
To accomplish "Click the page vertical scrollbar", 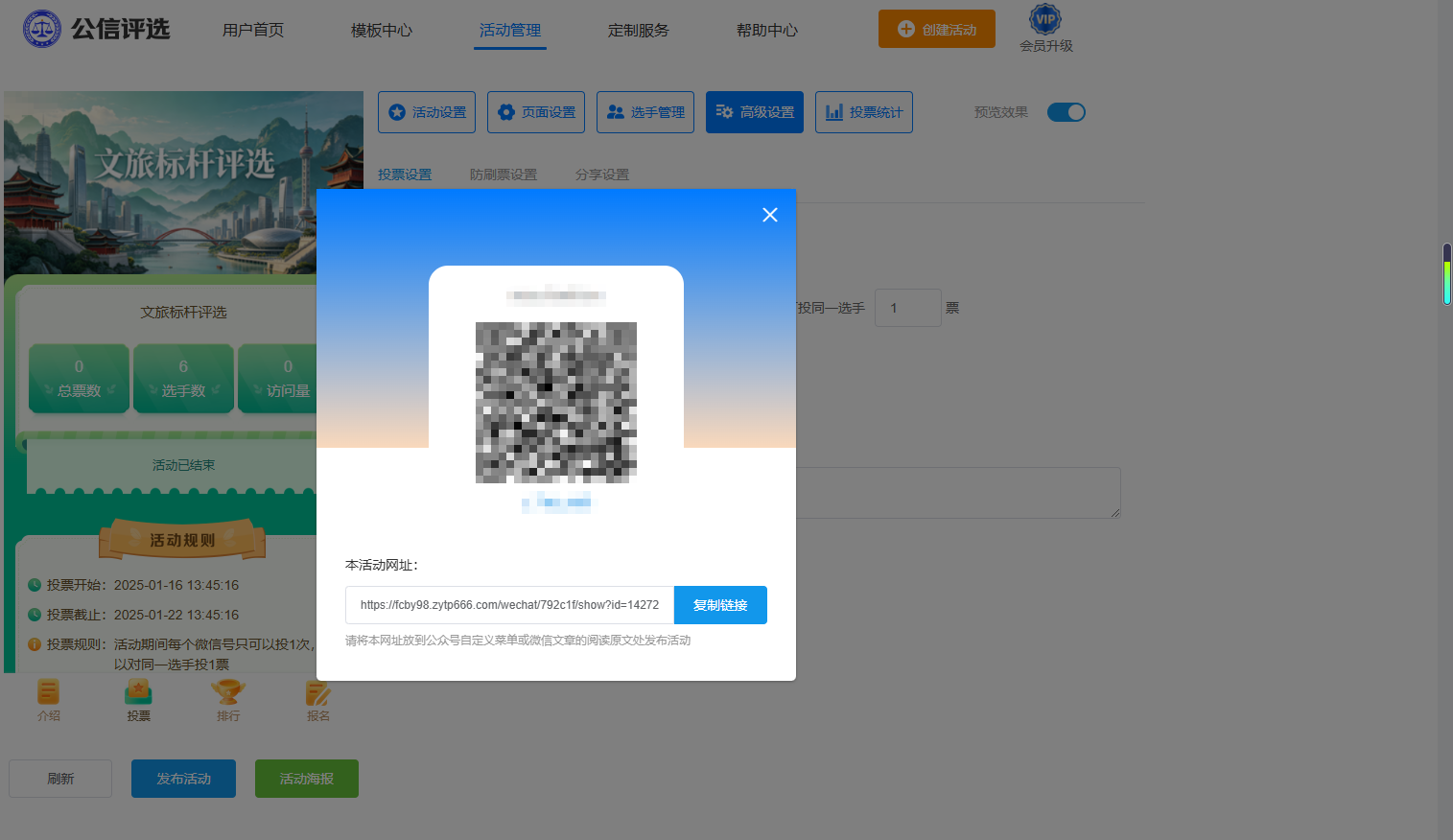I will [x=1446, y=274].
